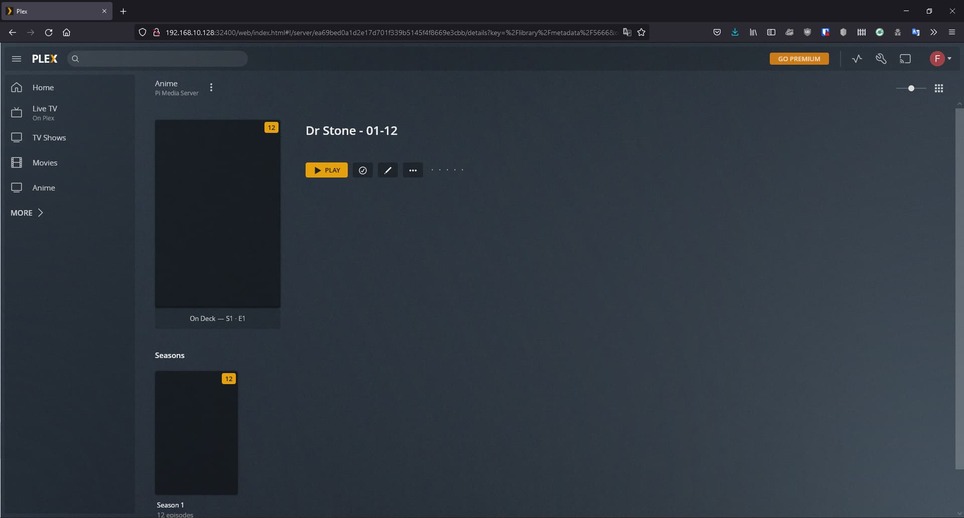Close the Plex browser tab

tap(104, 11)
